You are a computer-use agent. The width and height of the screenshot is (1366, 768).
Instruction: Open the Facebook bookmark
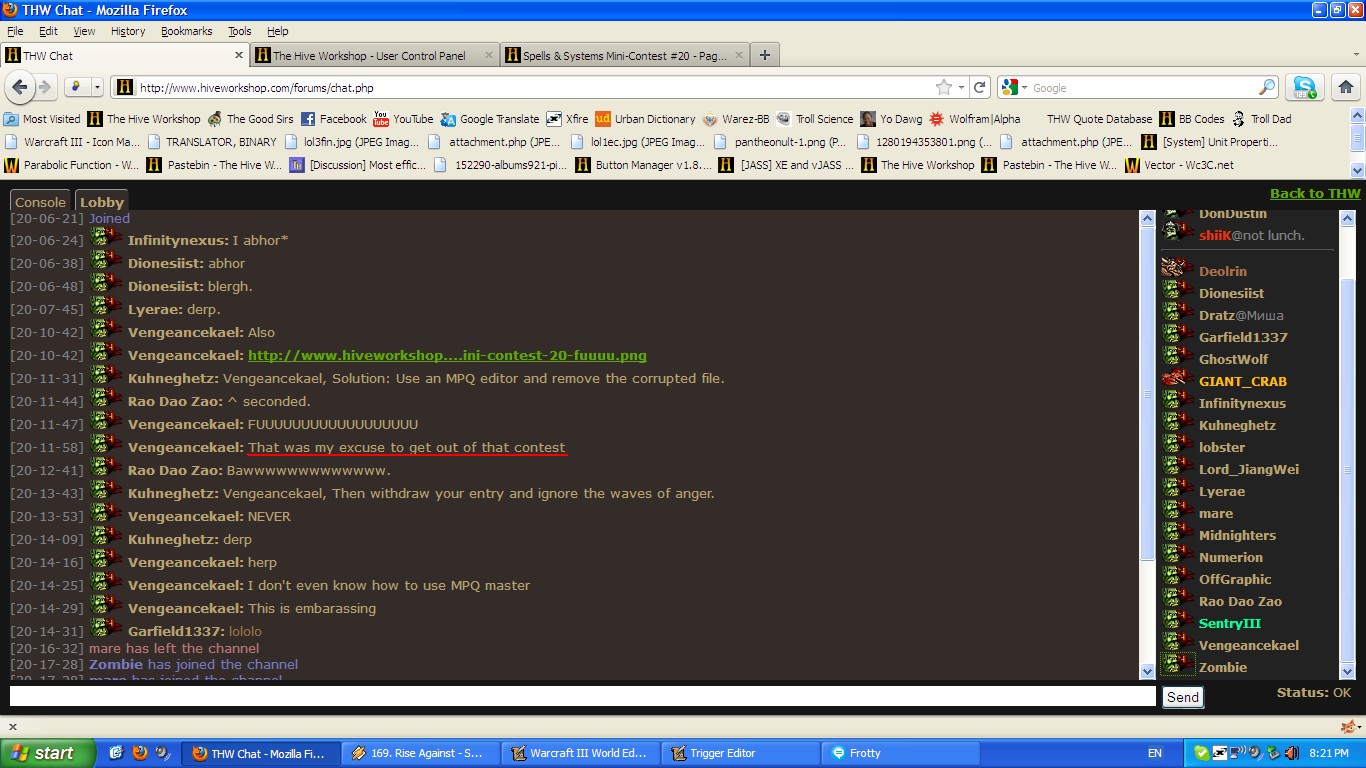[x=334, y=119]
